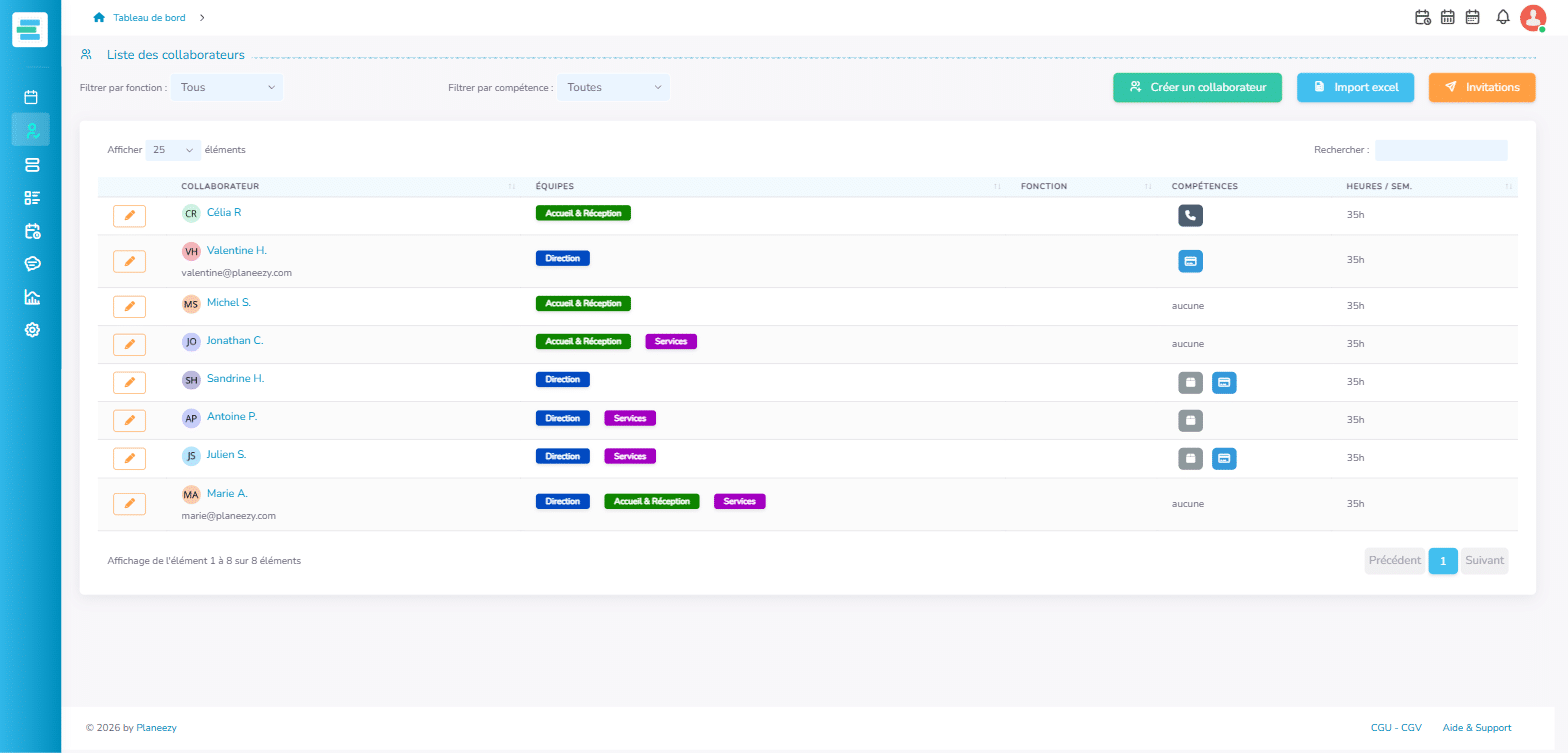The height and width of the screenshot is (753, 1568).
Task: Click the home icon in breadcrumb
Action: point(98,17)
